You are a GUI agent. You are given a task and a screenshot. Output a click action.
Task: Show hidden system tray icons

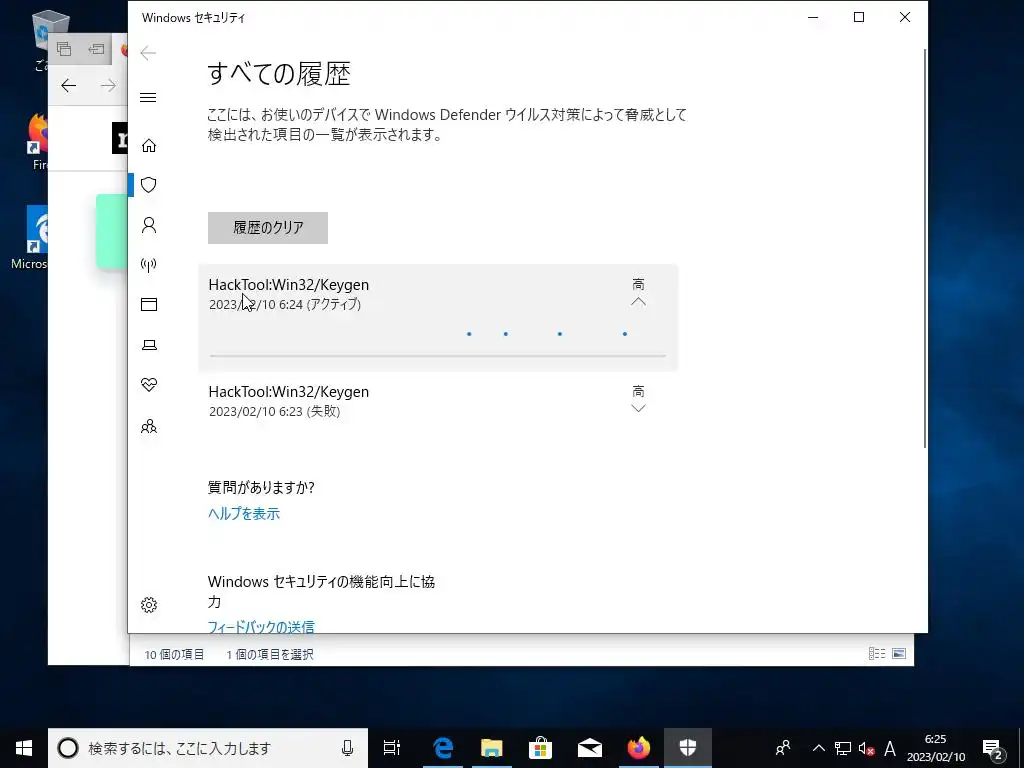click(x=818, y=748)
